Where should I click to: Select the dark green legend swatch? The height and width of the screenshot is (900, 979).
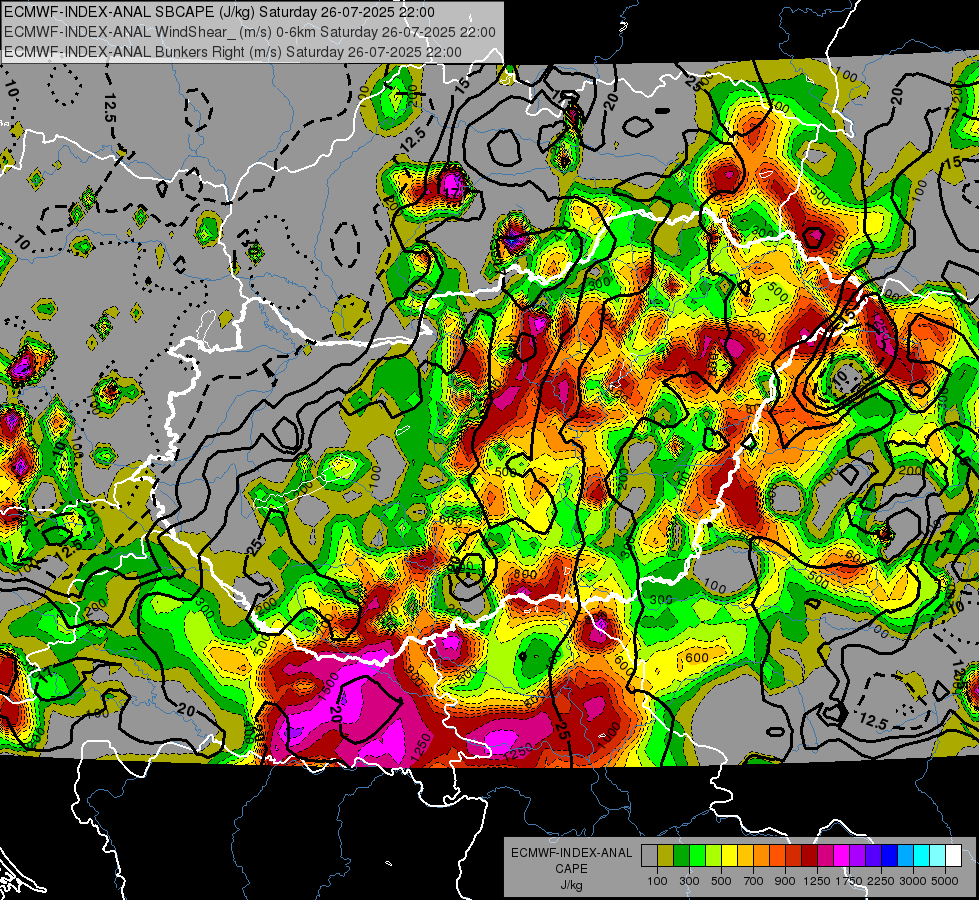(x=681, y=855)
